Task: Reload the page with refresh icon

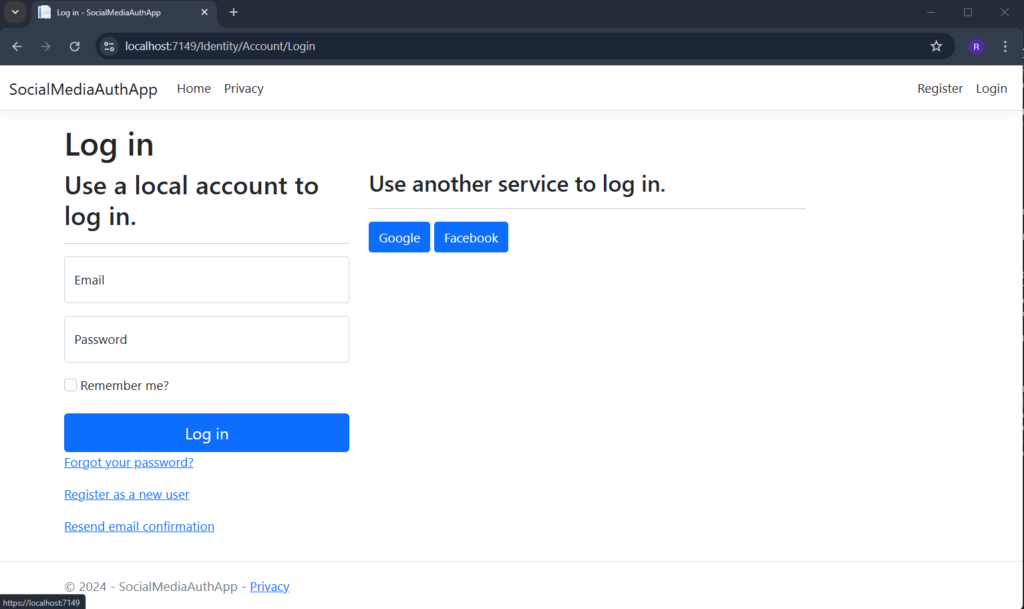Action: pos(74,46)
